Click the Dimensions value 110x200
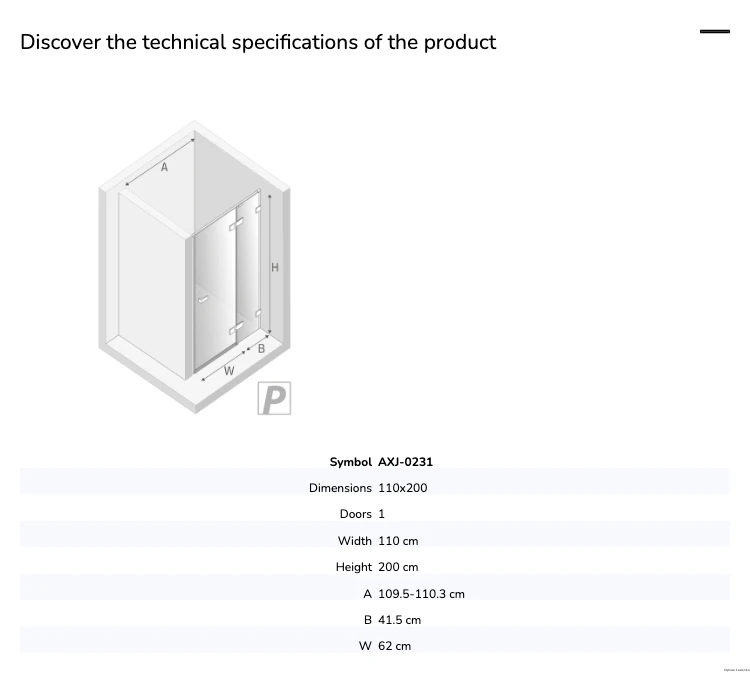This screenshot has height=673, width=750. 402,488
